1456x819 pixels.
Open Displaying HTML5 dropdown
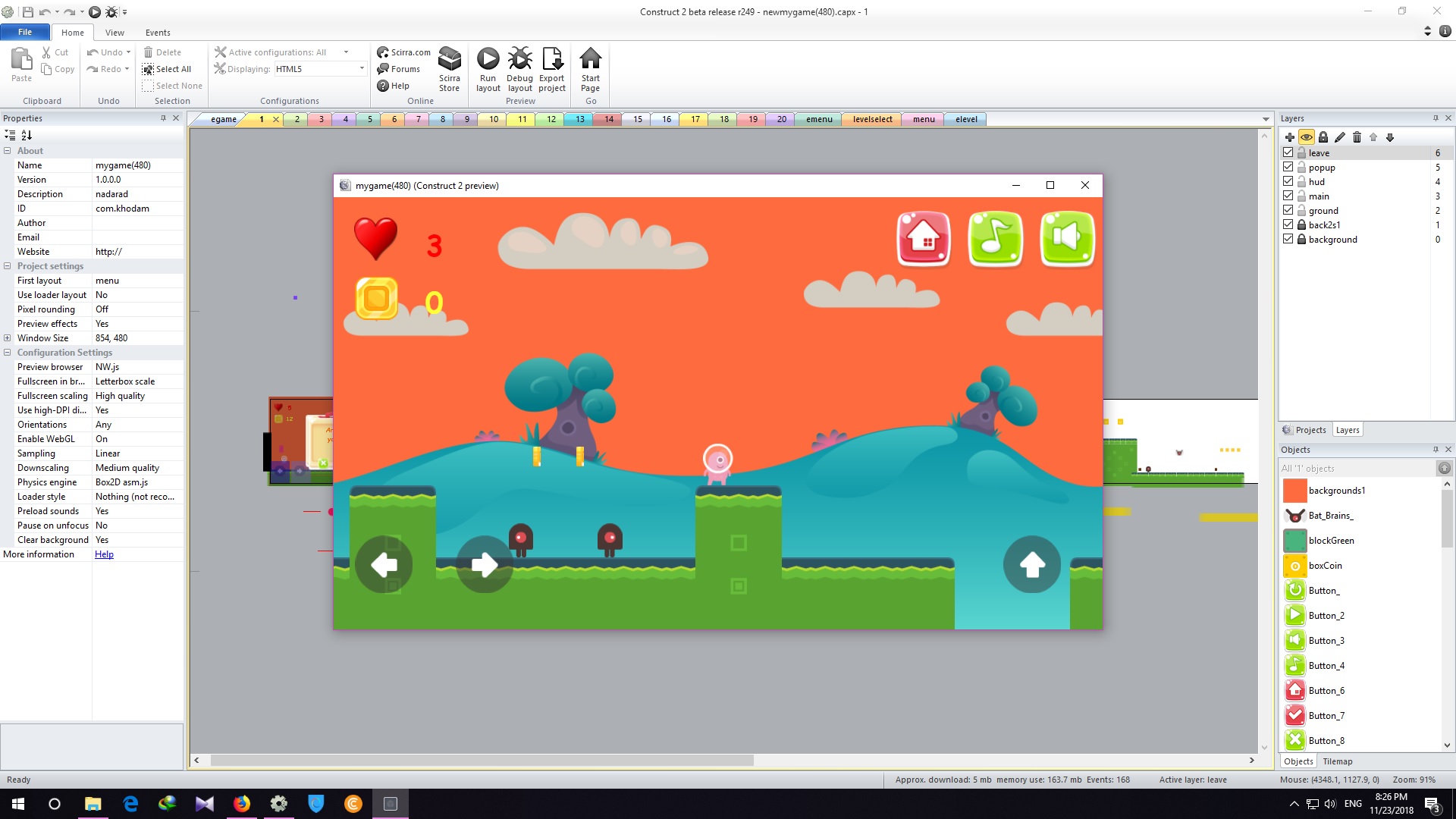pos(362,69)
